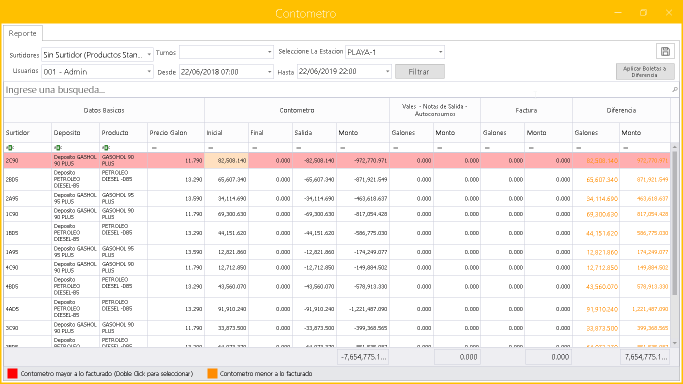Select the 2BD5 surtidor row cell
The height and width of the screenshot is (384, 683).
[27, 179]
